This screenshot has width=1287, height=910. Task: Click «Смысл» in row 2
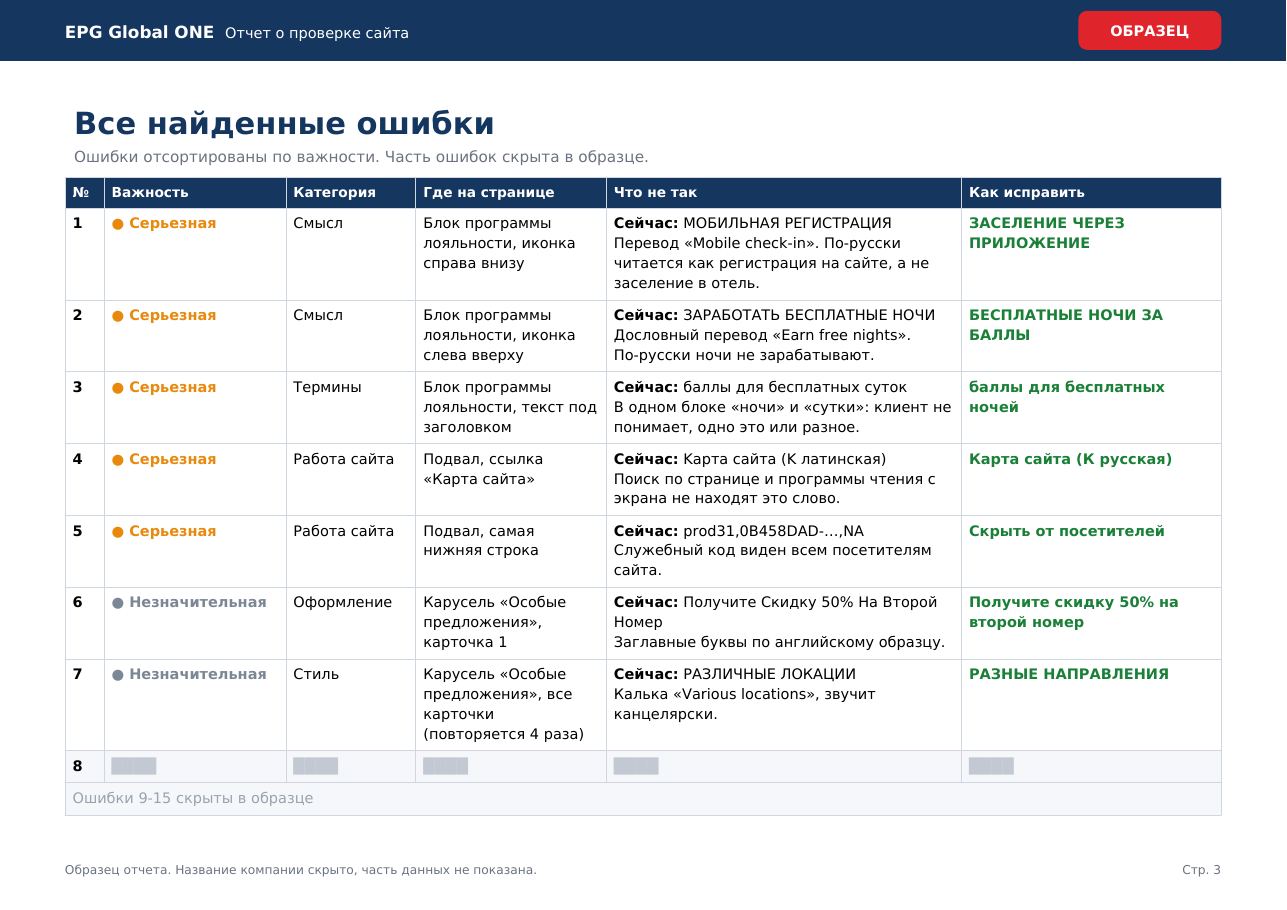pyautogui.click(x=318, y=315)
